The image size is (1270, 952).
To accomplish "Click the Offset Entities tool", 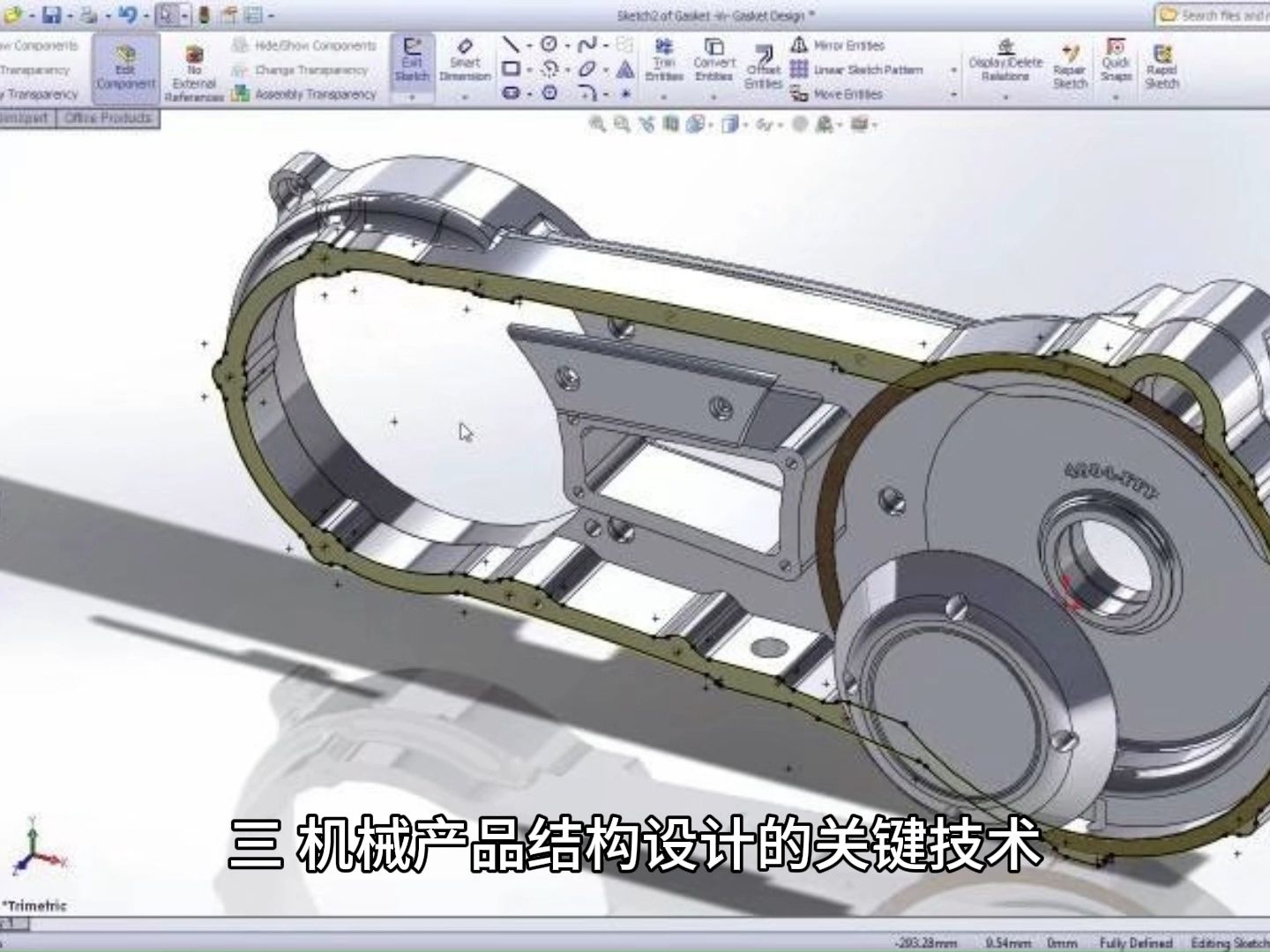I will click(x=764, y=65).
